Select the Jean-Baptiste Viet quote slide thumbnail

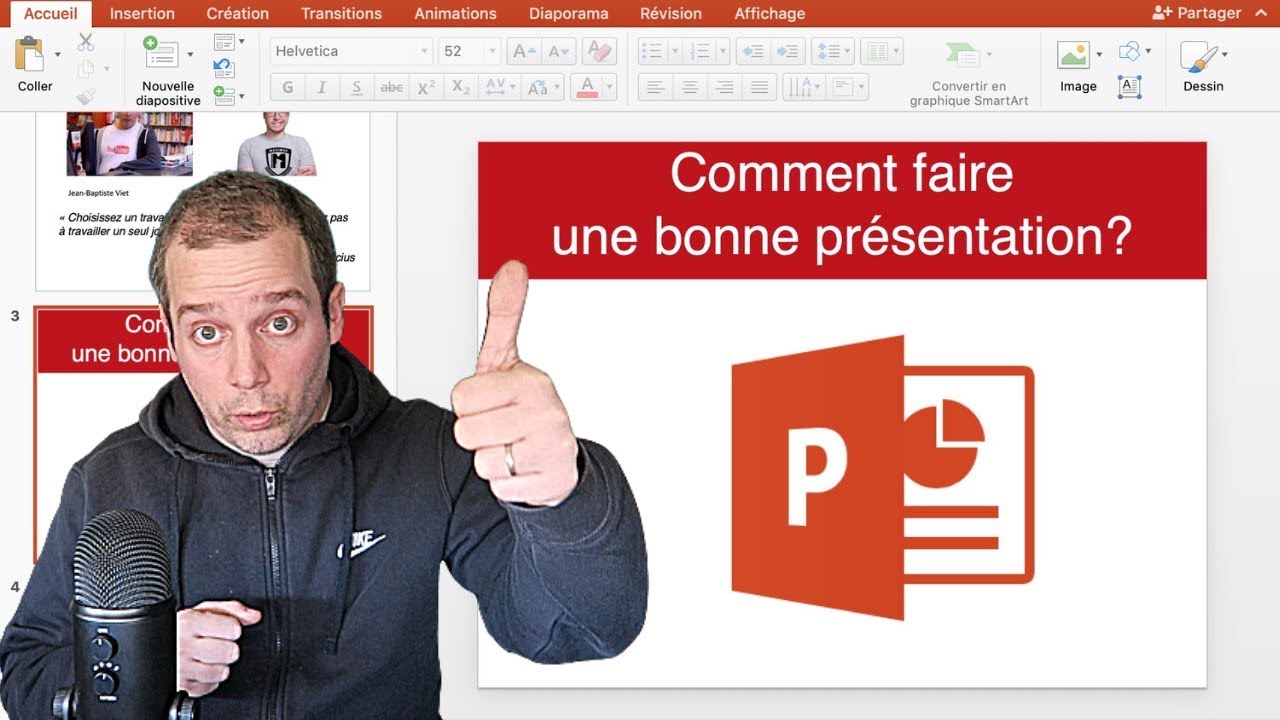pyautogui.click(x=203, y=200)
